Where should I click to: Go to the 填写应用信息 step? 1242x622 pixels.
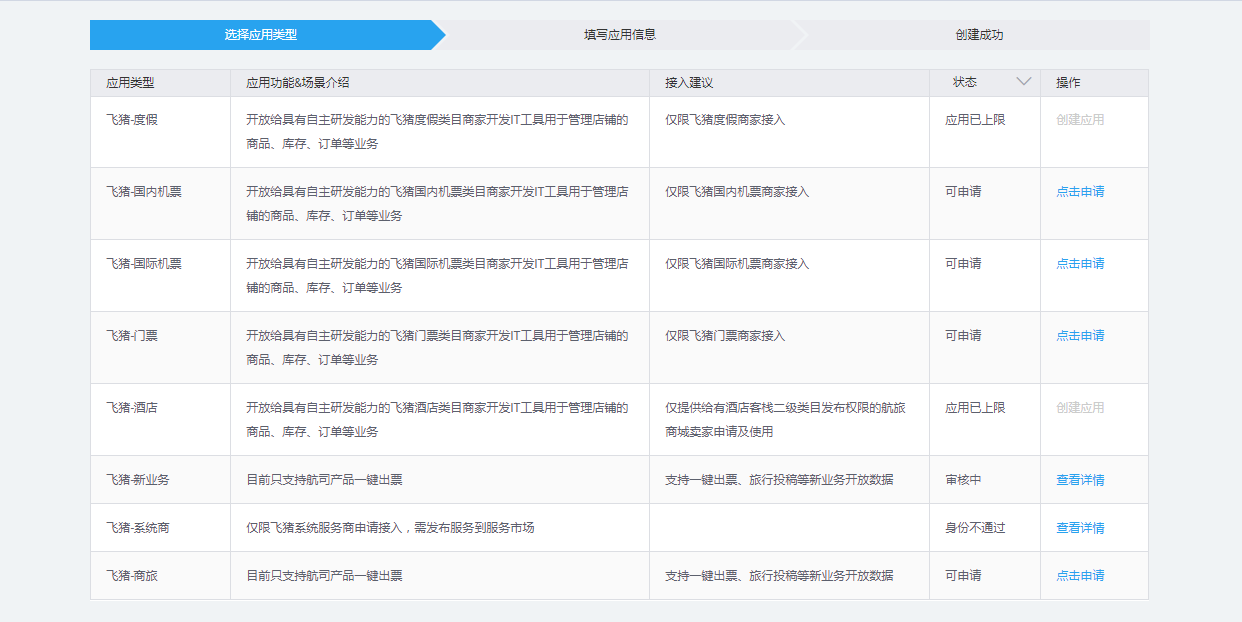pos(620,35)
